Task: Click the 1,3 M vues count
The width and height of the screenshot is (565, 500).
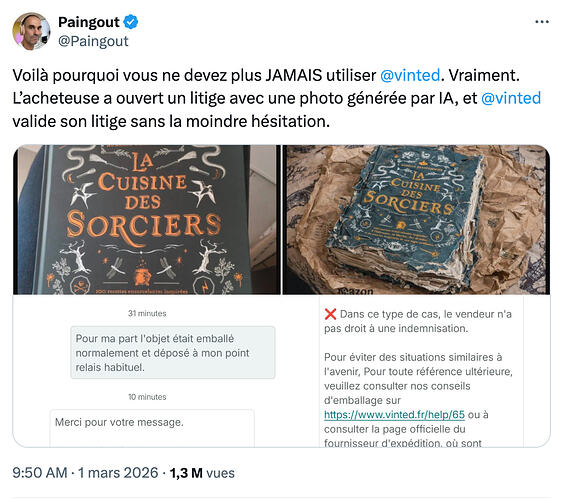Action: pos(202,473)
